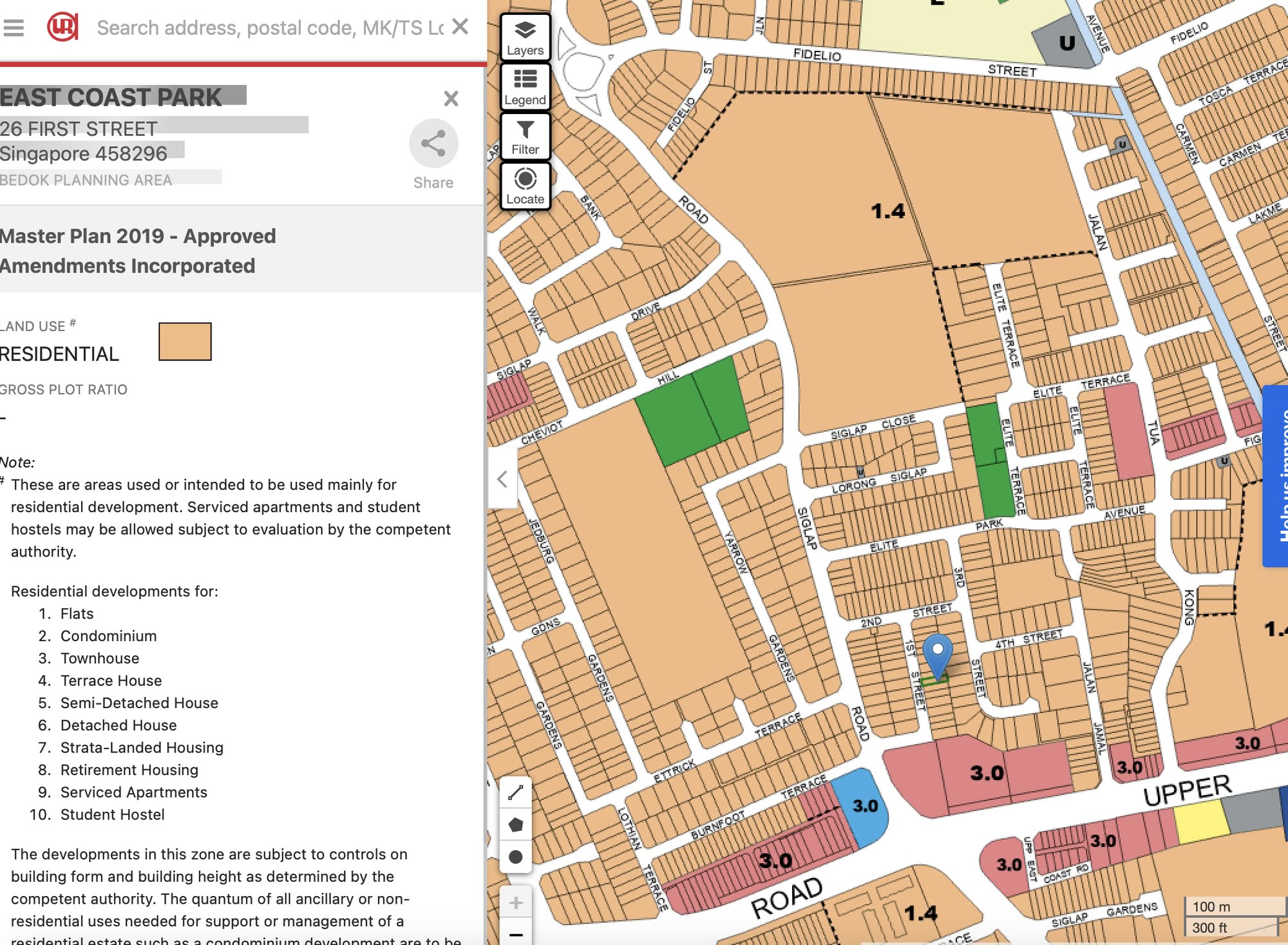1288x945 pixels.
Task: Zoom in on the map
Action: (x=515, y=902)
